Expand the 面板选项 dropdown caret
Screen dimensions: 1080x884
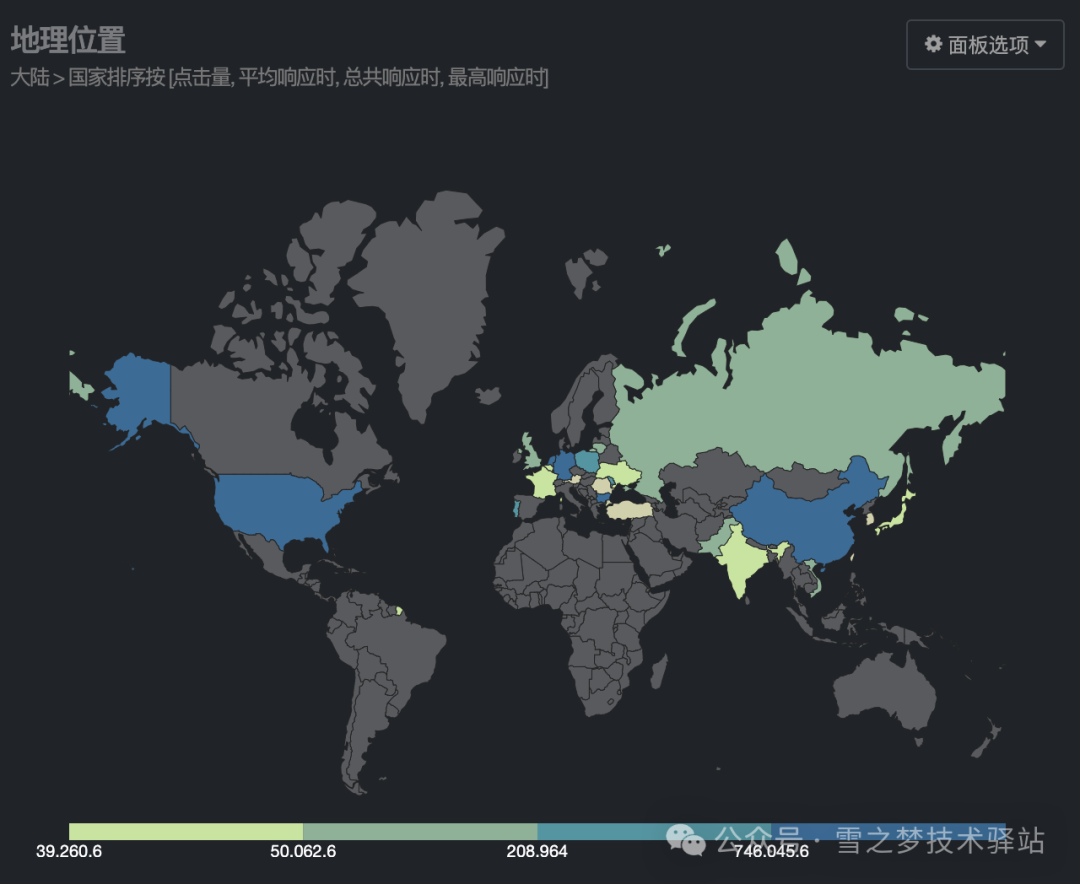click(1041, 44)
